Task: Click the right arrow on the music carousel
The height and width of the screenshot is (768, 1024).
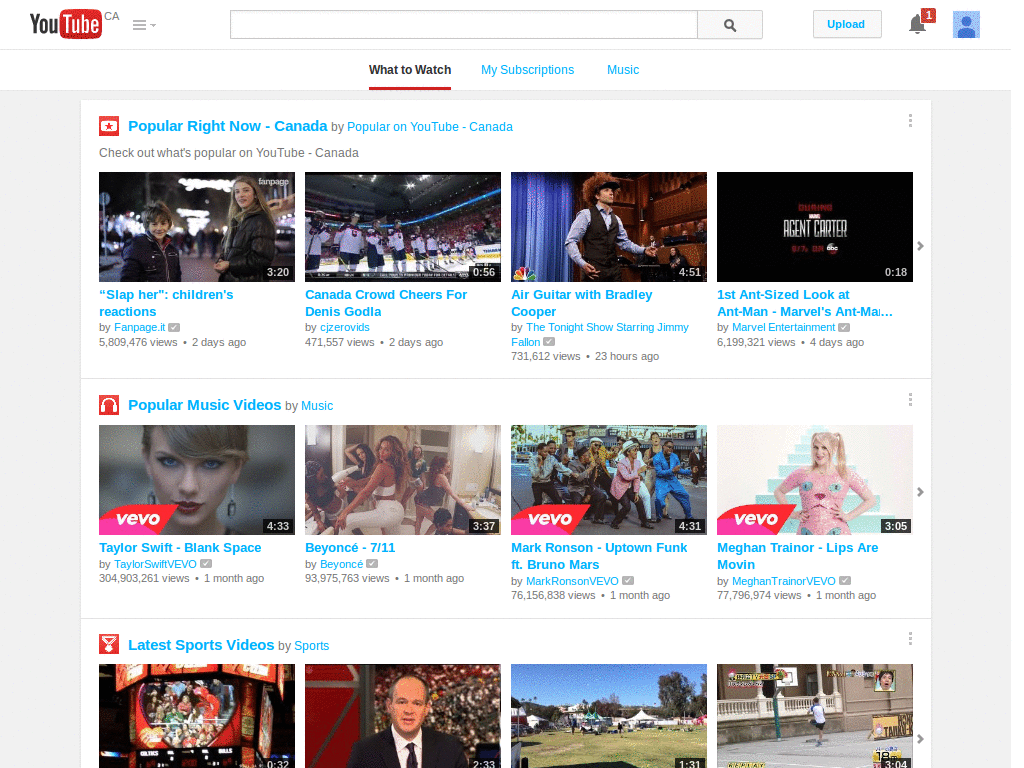Action: point(920,492)
